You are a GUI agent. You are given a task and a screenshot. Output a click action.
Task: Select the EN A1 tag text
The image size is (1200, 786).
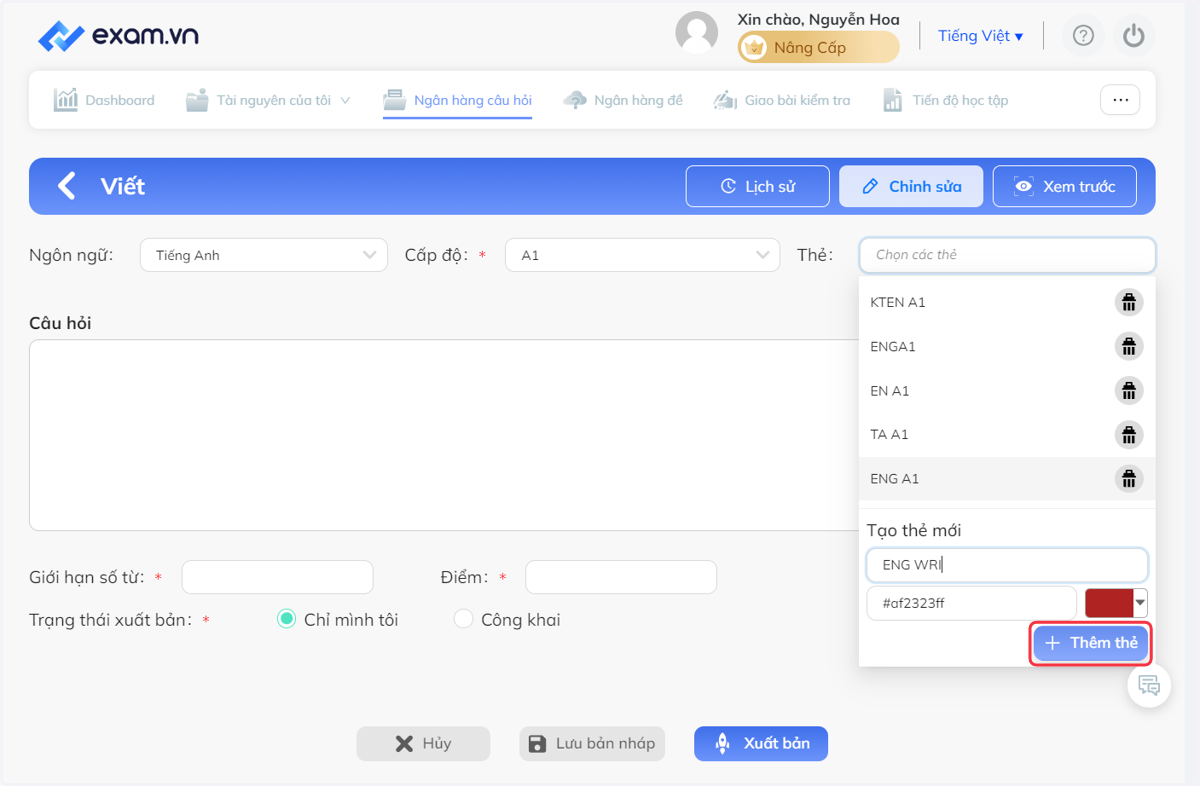tap(890, 390)
